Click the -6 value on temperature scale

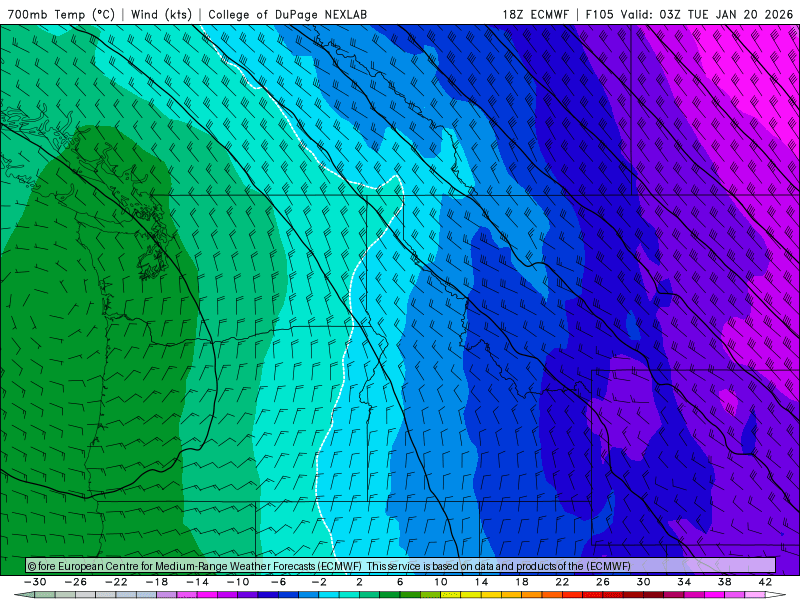[x=279, y=582]
